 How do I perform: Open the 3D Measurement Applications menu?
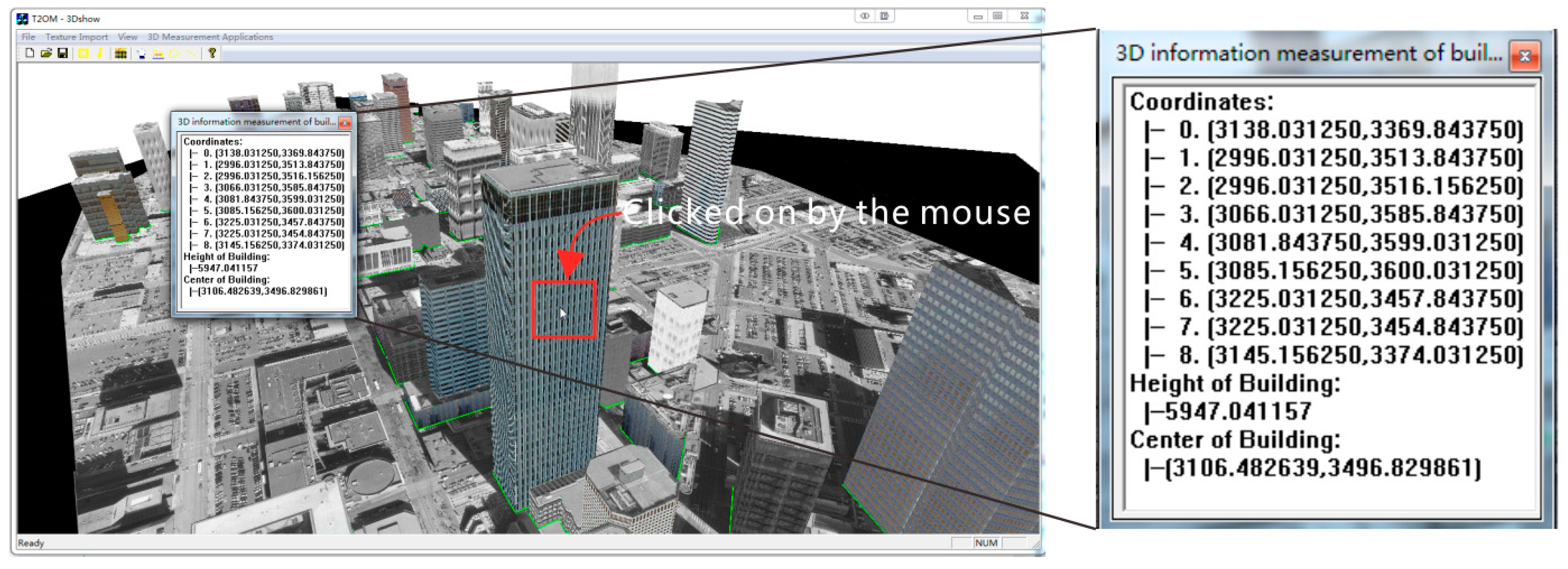[210, 37]
